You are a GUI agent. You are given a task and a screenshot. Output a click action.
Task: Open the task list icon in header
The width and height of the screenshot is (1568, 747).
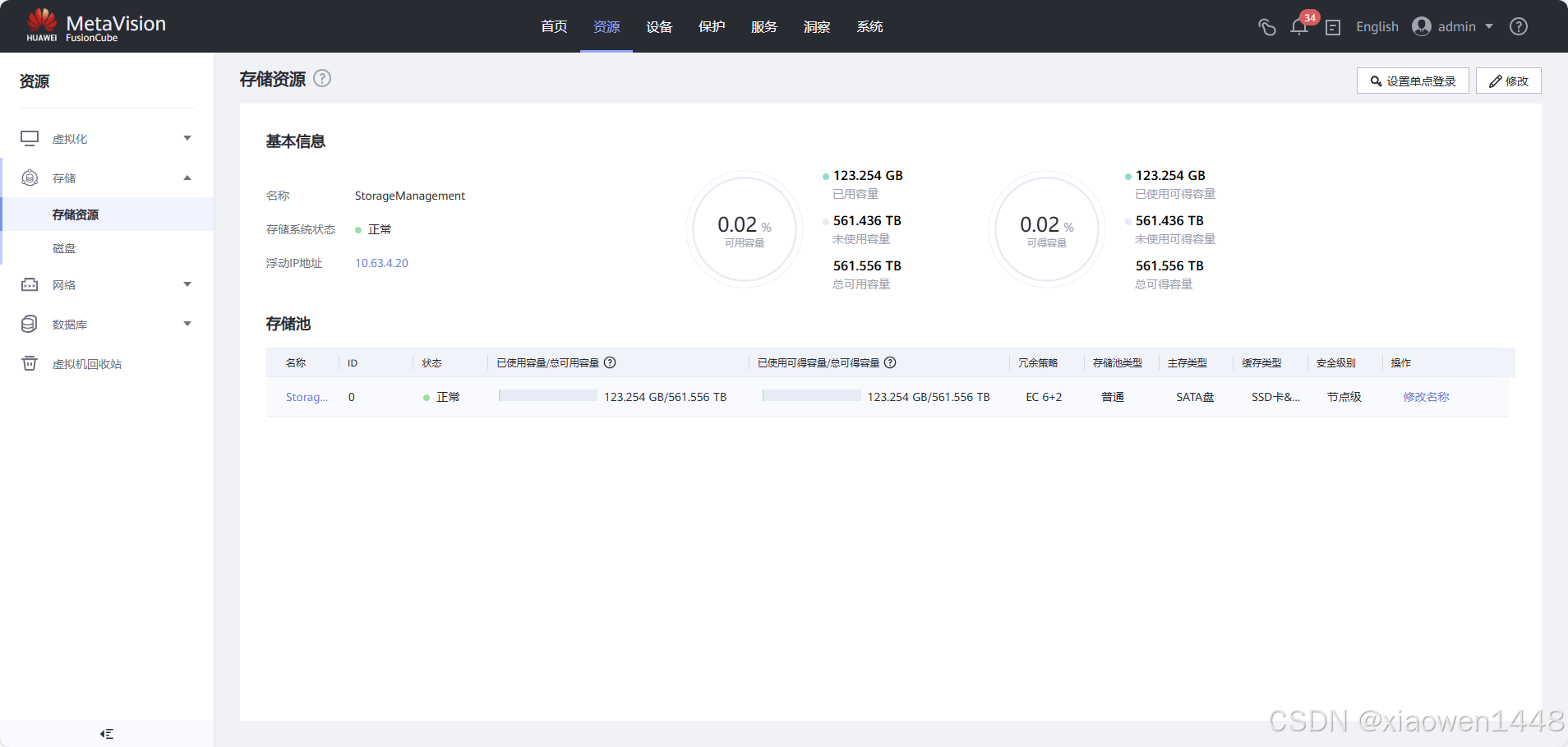click(1333, 27)
